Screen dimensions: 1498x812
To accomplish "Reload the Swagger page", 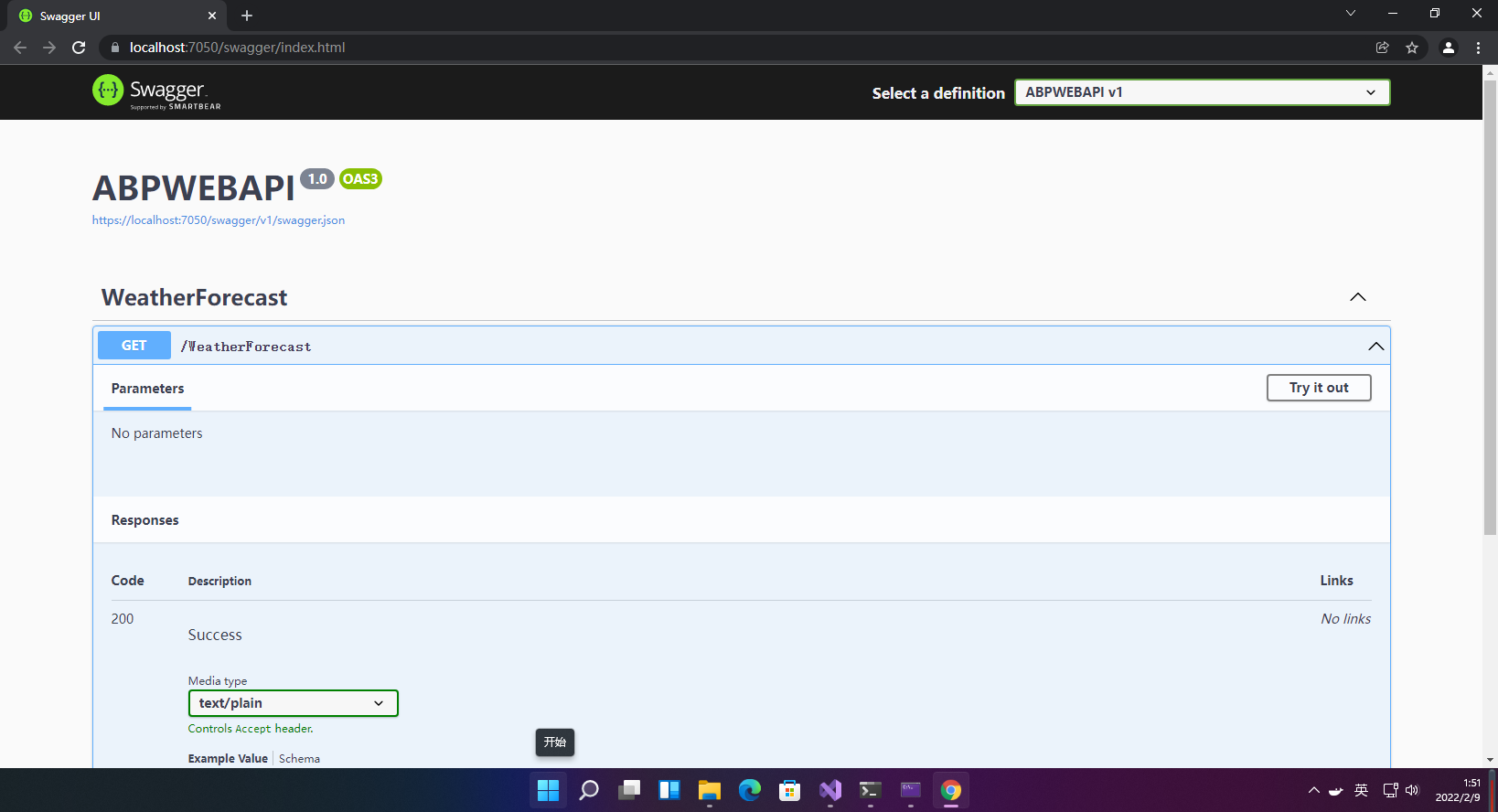I will 79,48.
